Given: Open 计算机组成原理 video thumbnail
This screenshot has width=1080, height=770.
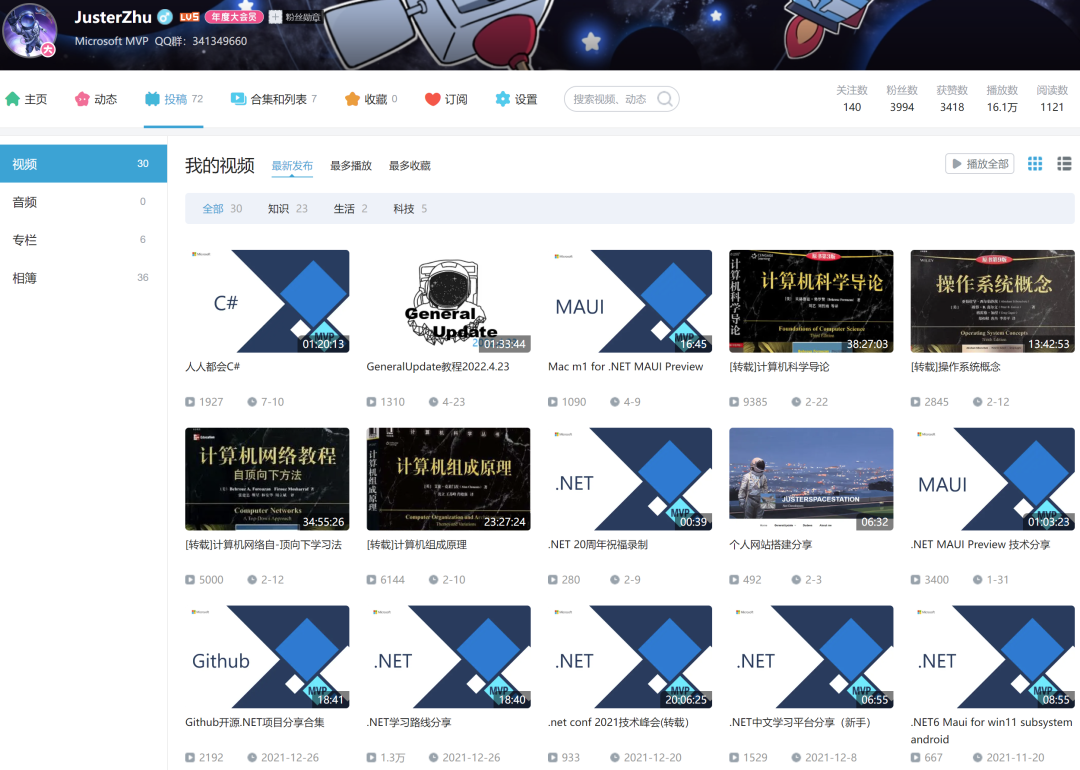Looking at the screenshot, I should pos(448,479).
